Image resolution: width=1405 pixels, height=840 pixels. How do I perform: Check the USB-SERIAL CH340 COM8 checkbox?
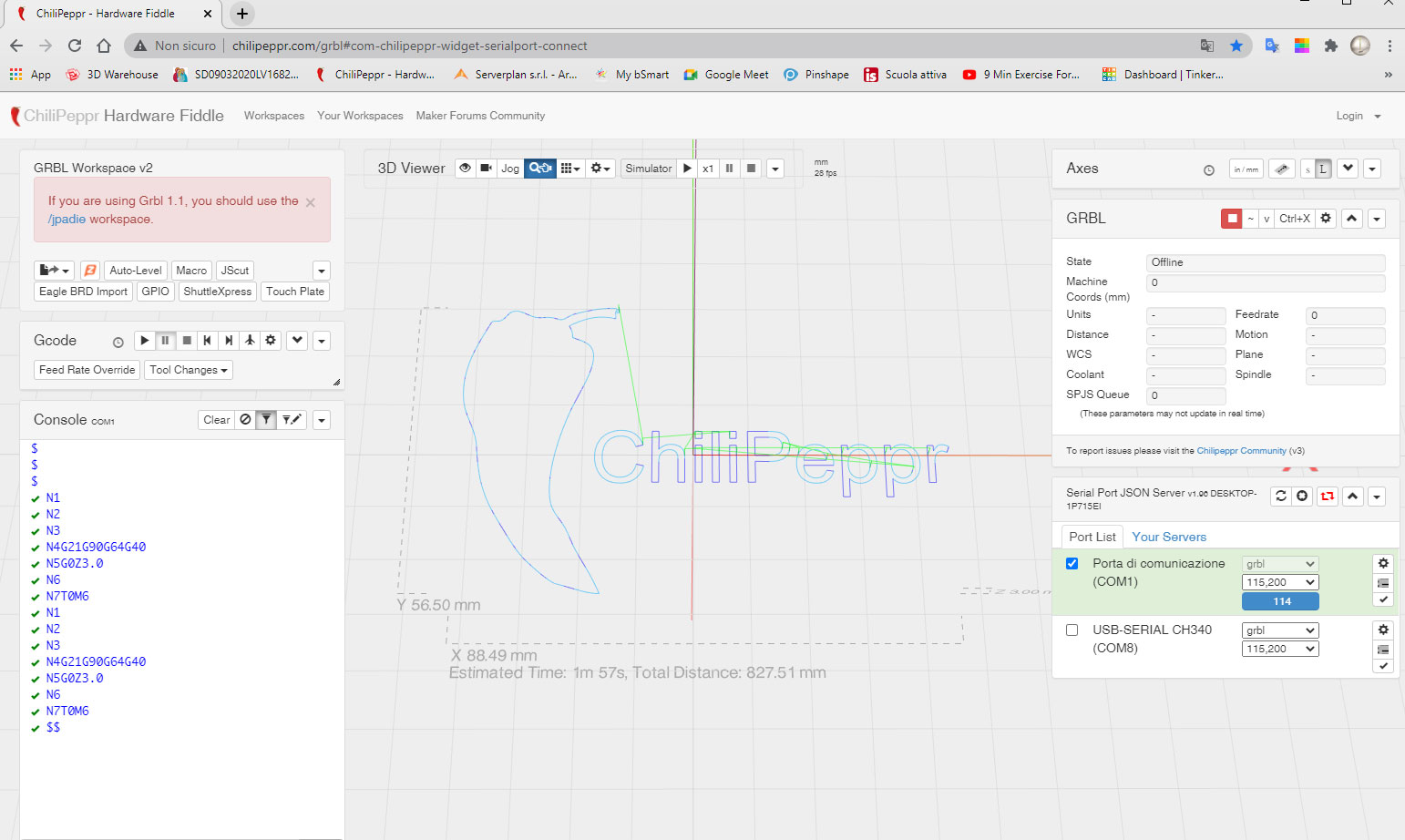(1072, 630)
